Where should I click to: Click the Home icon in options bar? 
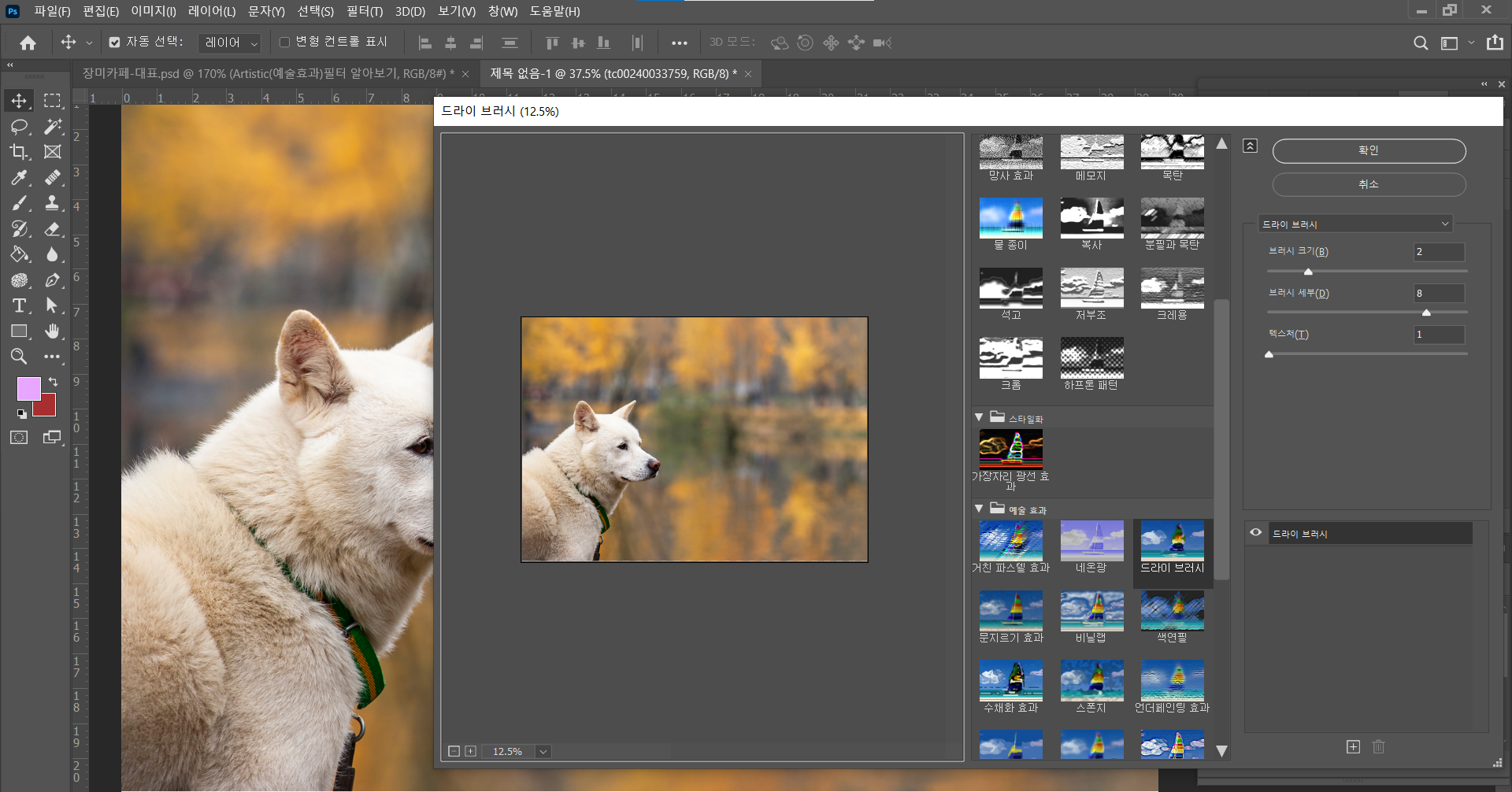(x=28, y=43)
